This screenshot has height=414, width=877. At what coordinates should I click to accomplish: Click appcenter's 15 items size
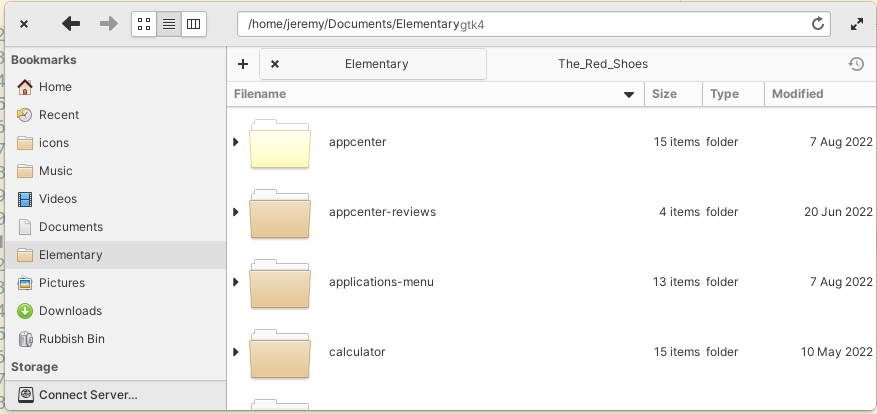coord(677,142)
